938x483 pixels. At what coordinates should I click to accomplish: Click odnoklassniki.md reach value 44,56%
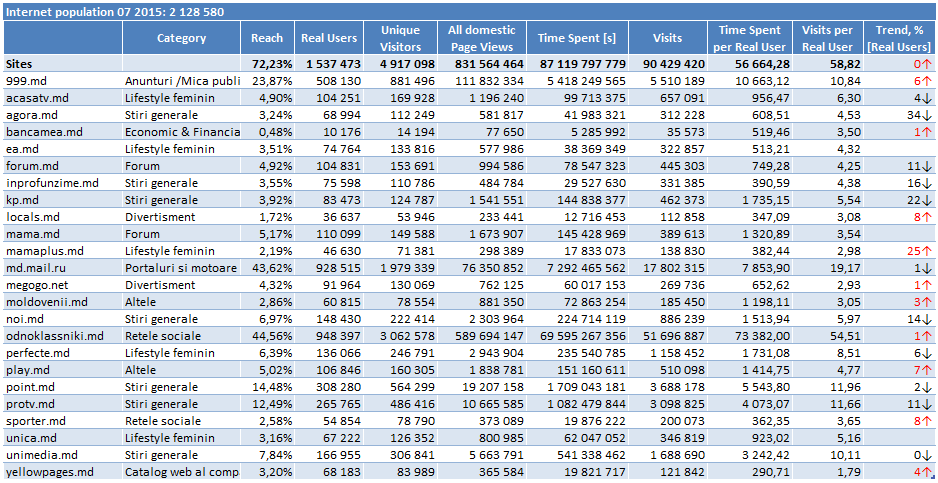(x=267, y=336)
